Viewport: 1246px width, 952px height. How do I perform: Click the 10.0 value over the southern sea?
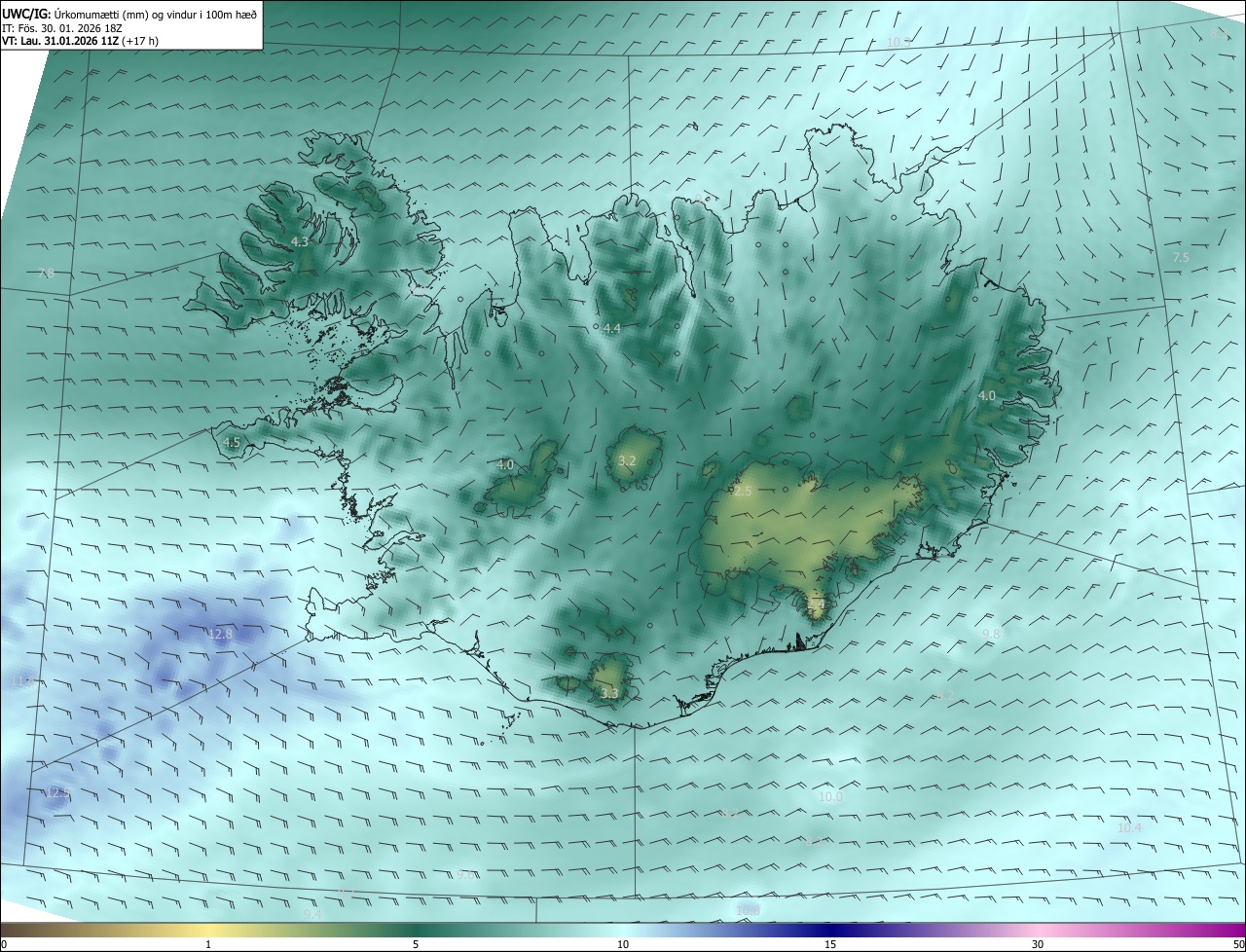coord(830,796)
